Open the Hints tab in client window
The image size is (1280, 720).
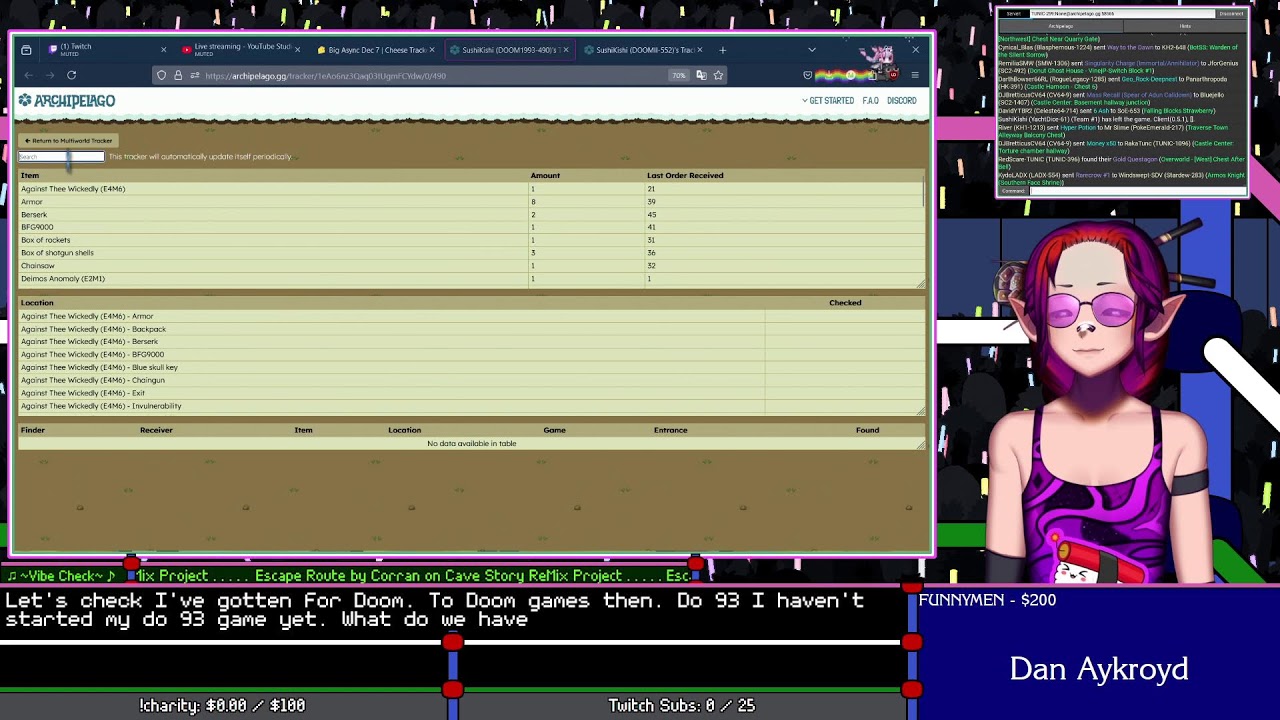pyautogui.click(x=1185, y=26)
